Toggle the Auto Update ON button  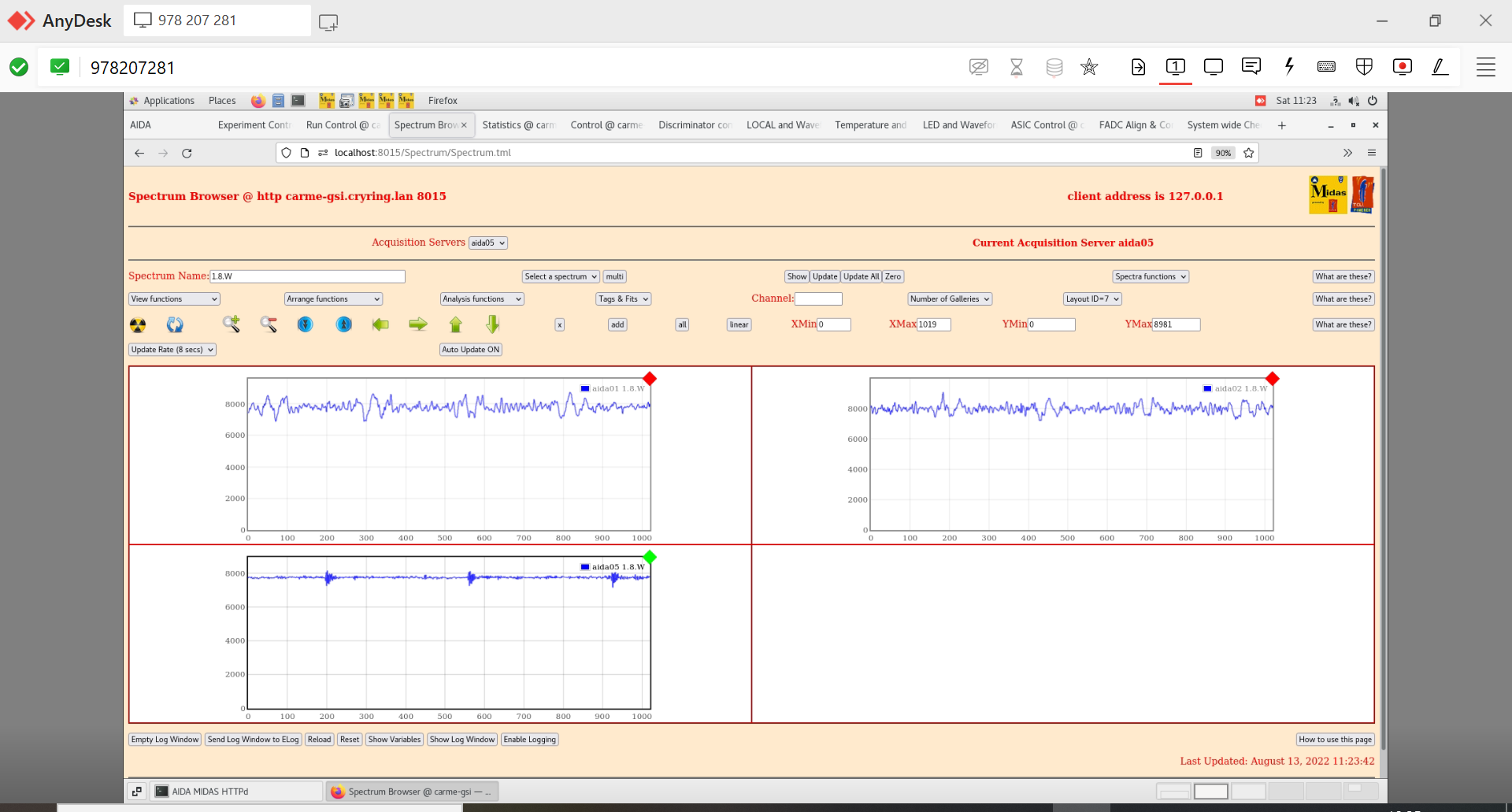coord(470,350)
